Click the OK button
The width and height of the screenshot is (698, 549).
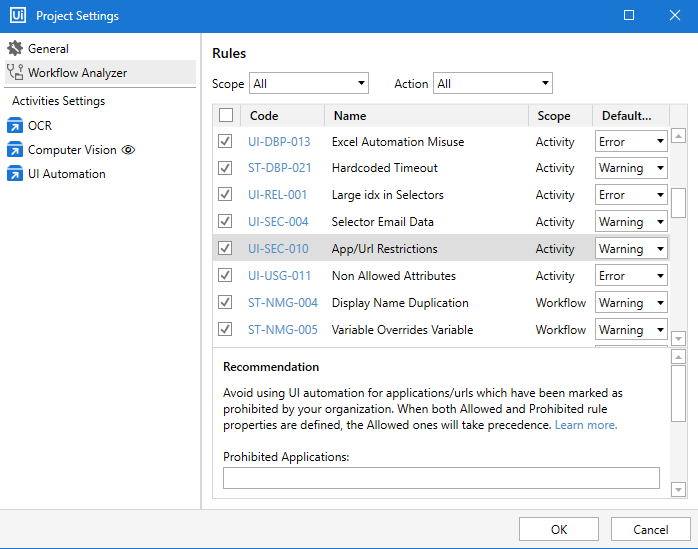pyautogui.click(x=559, y=529)
